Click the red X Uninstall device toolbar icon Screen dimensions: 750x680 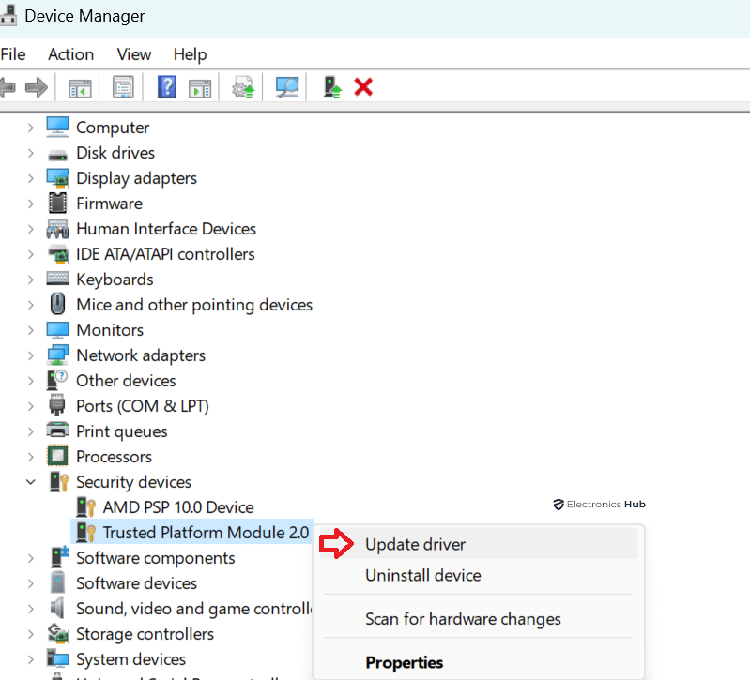tap(364, 88)
